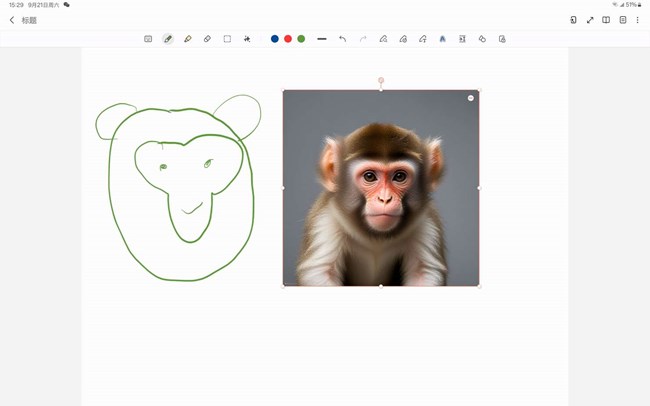Viewport: 650px width, 406px height.
Task: Switch to keyboard text input mode
Action: pyautogui.click(x=148, y=39)
